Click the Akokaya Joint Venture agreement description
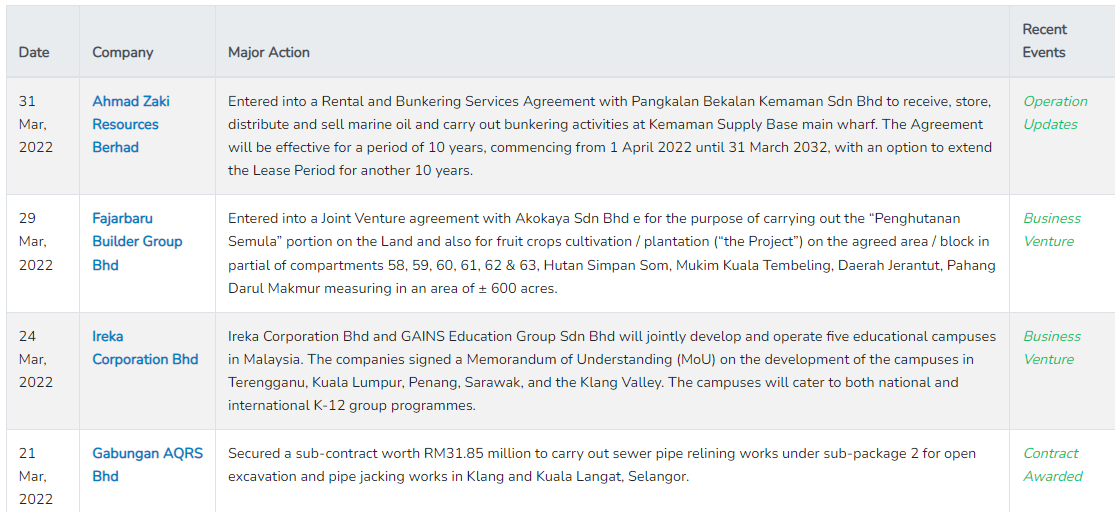This screenshot has height=512, width=1115. click(610, 253)
